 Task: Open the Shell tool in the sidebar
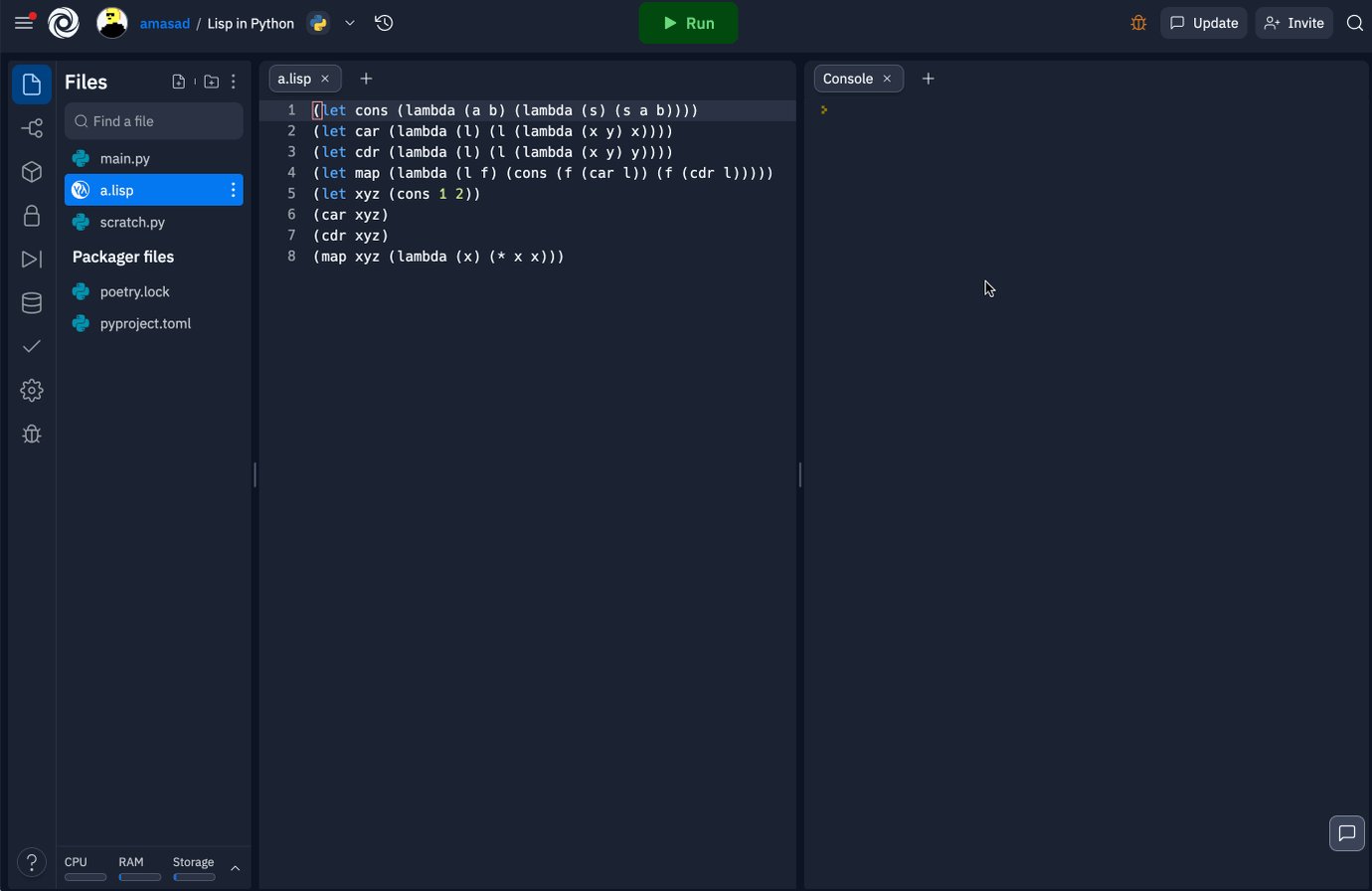[x=31, y=259]
